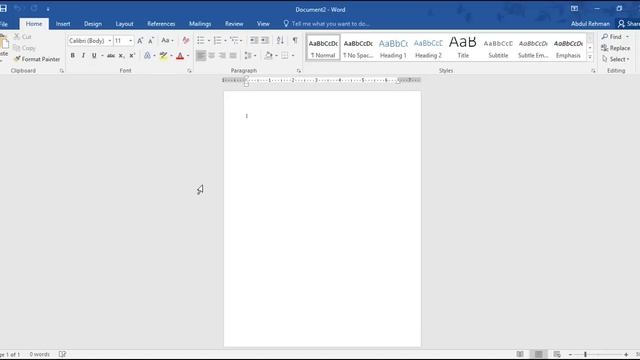Image resolution: width=640 pixels, height=360 pixels.
Task: Increase paragraph indent
Action: click(x=265, y=40)
